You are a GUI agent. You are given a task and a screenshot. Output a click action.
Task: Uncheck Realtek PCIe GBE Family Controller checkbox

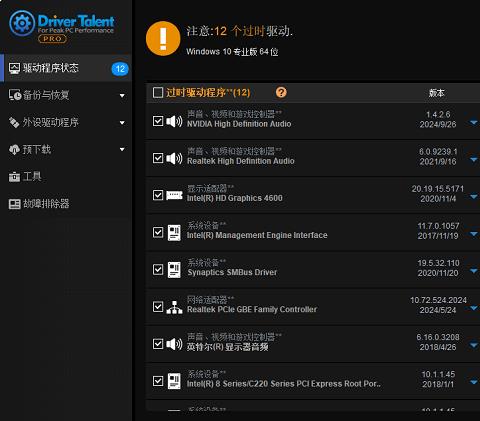(x=158, y=307)
